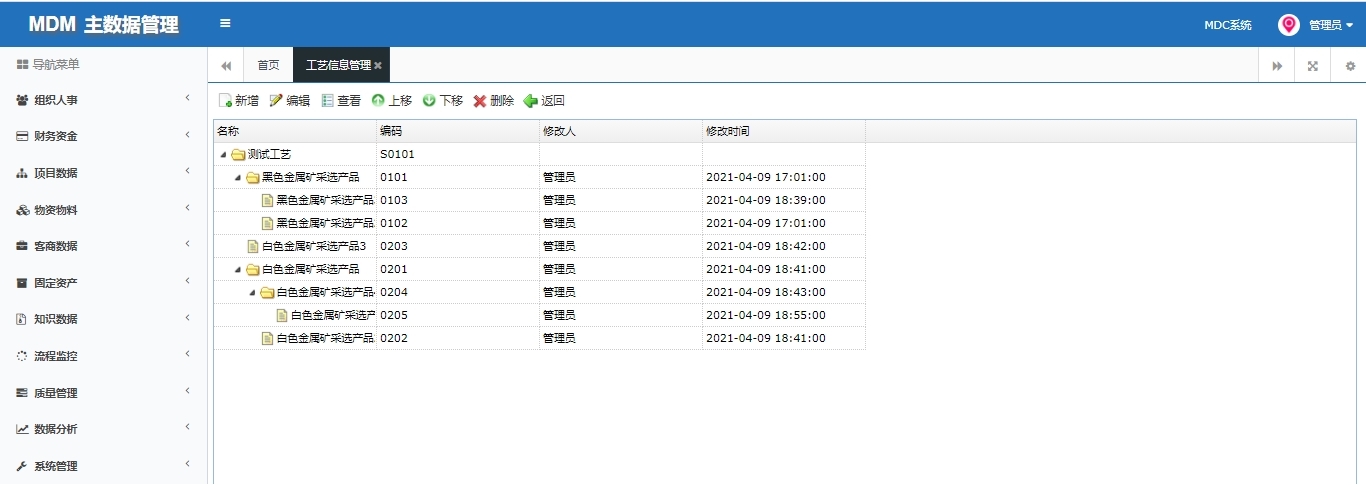Image resolution: width=1366 pixels, height=485 pixels.
Task: Click document icon of 白色金属矿采选产品3
Action: point(253,246)
